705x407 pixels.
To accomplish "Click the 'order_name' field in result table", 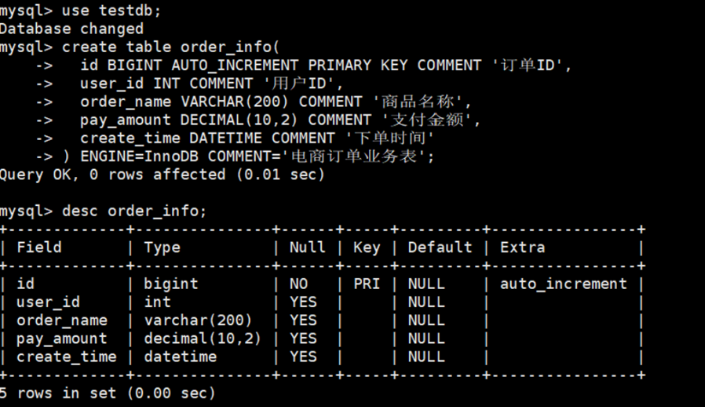I will pos(62,320).
